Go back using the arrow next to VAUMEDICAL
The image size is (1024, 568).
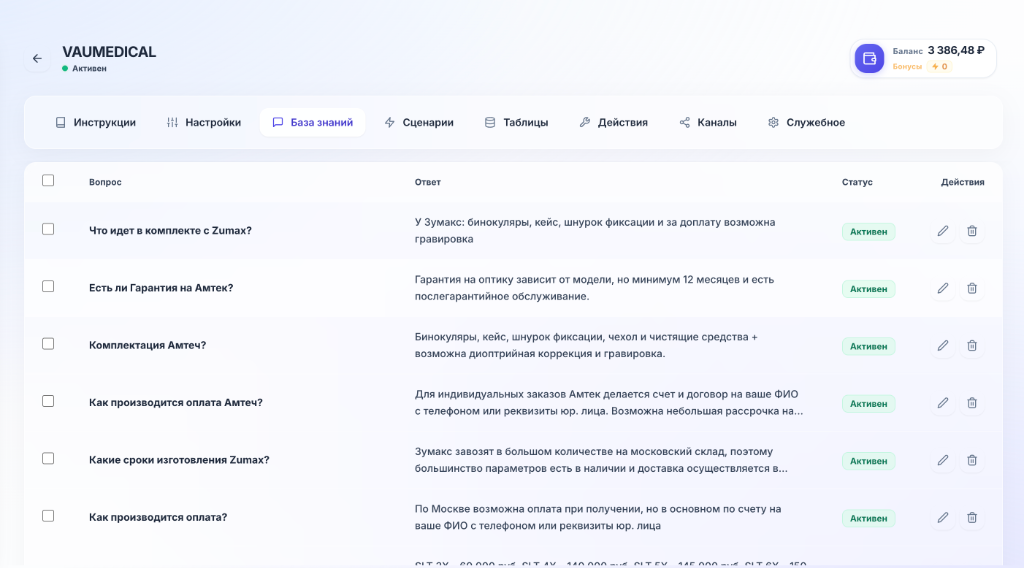point(37,59)
